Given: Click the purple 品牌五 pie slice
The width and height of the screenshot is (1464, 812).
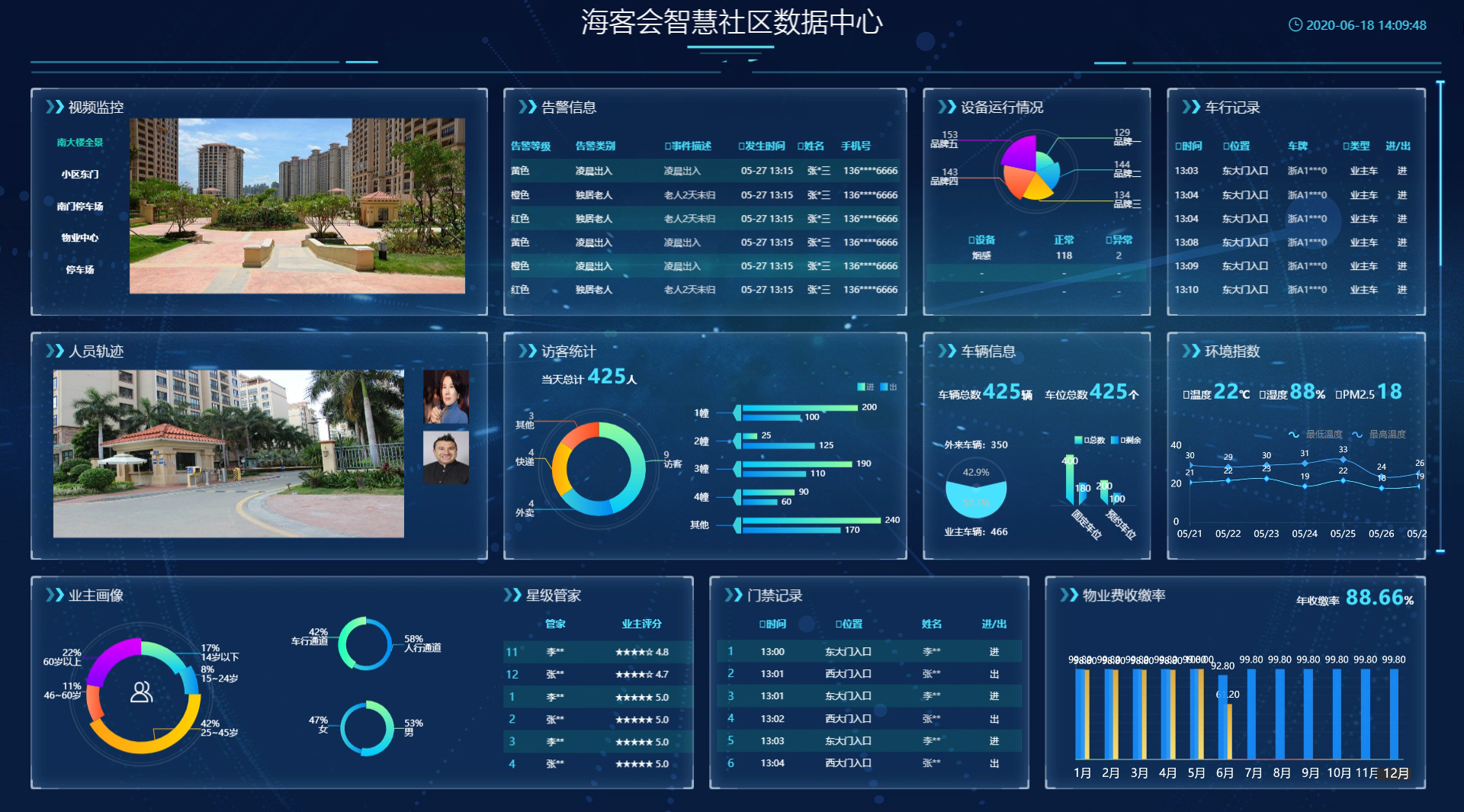Looking at the screenshot, I should tap(1019, 152).
